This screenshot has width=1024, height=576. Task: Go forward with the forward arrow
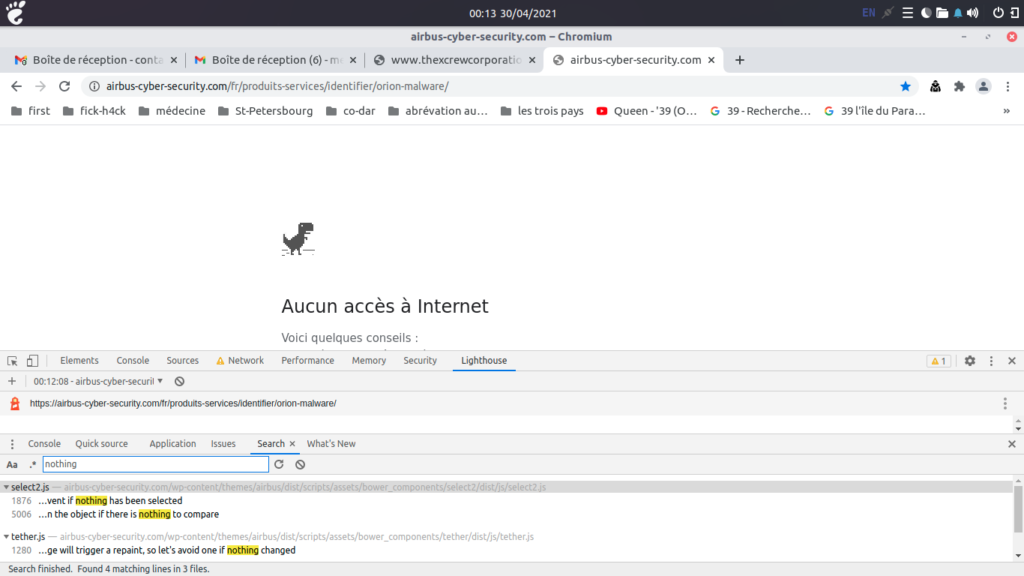click(x=40, y=86)
